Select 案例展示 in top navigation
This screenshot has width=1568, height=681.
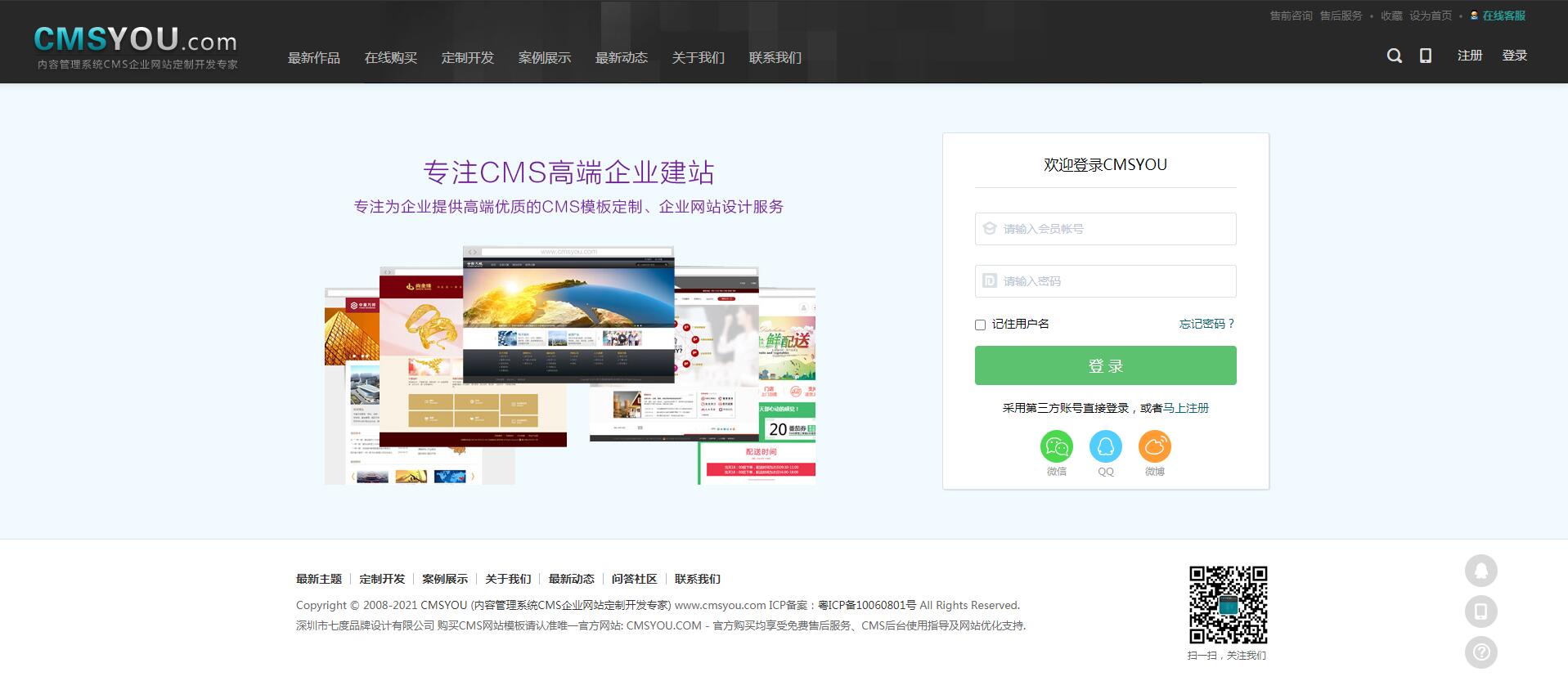[545, 57]
